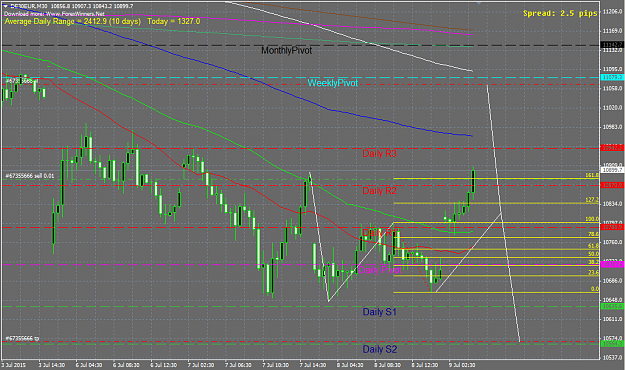Click the 7 Jul 06:30 time axis label
The height and width of the screenshot is (370, 625).
coord(238,365)
